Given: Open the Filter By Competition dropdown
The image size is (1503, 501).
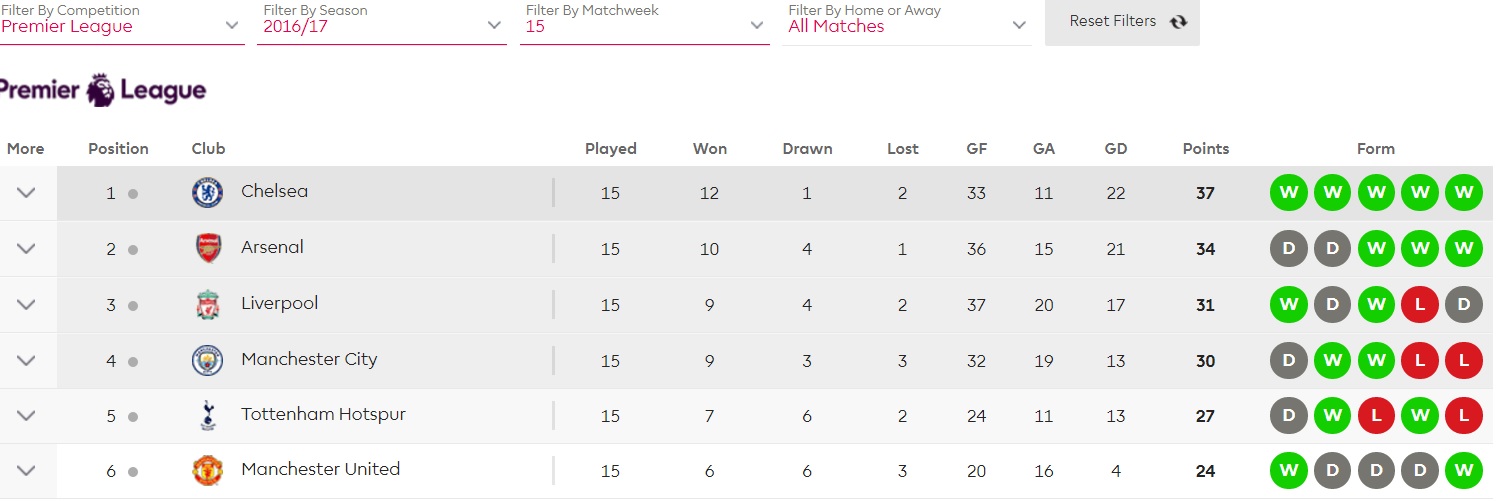Looking at the screenshot, I should (120, 22).
